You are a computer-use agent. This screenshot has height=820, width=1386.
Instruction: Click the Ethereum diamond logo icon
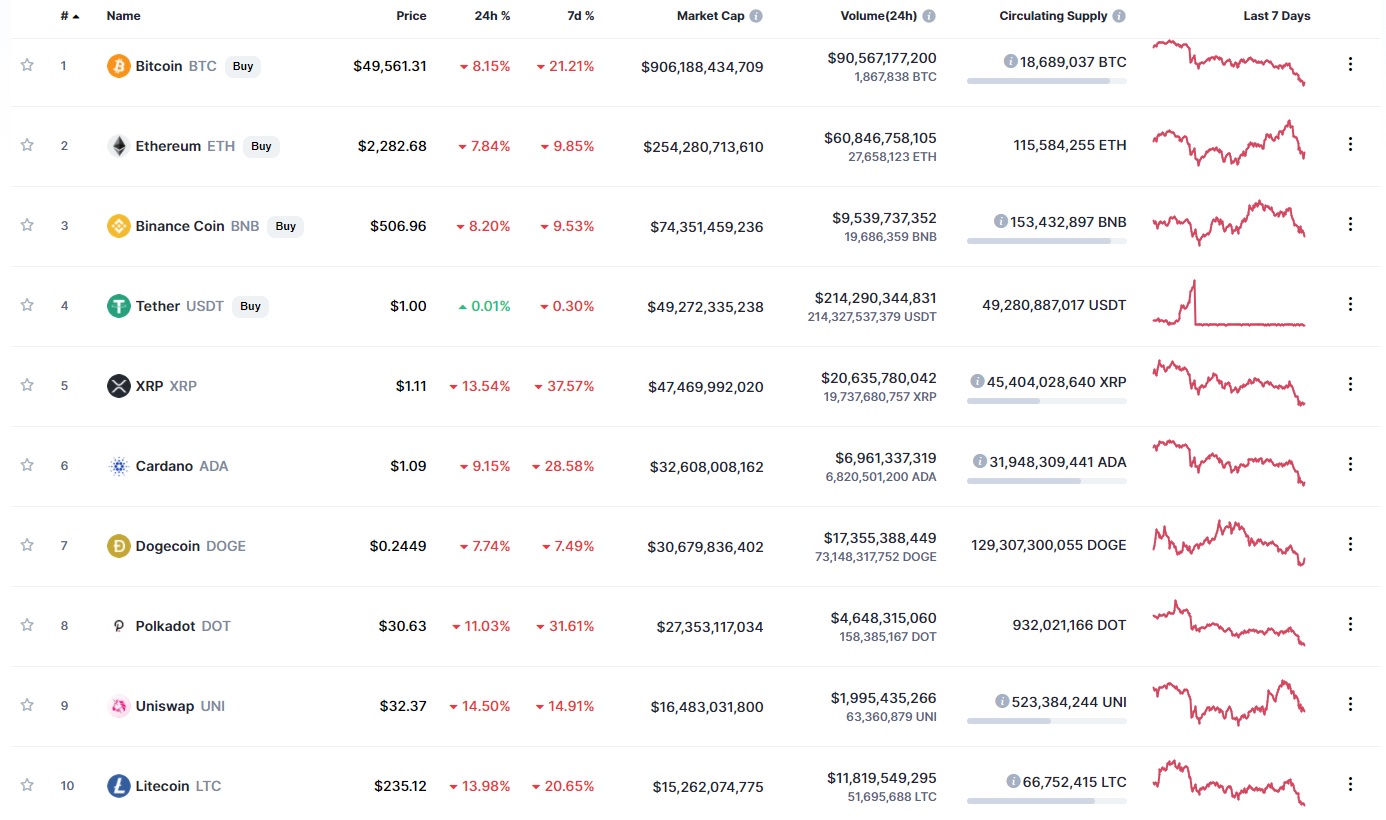pos(119,146)
